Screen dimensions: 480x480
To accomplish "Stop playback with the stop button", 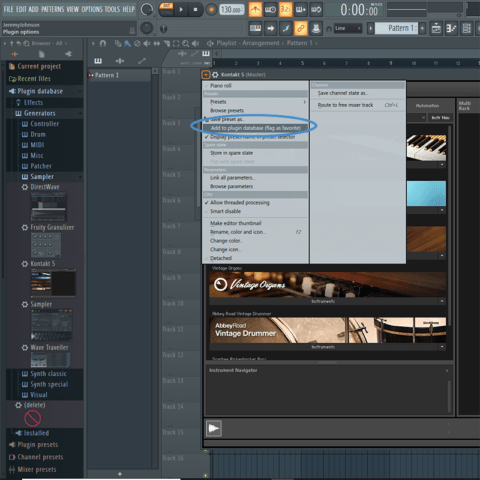I will 196,10.
